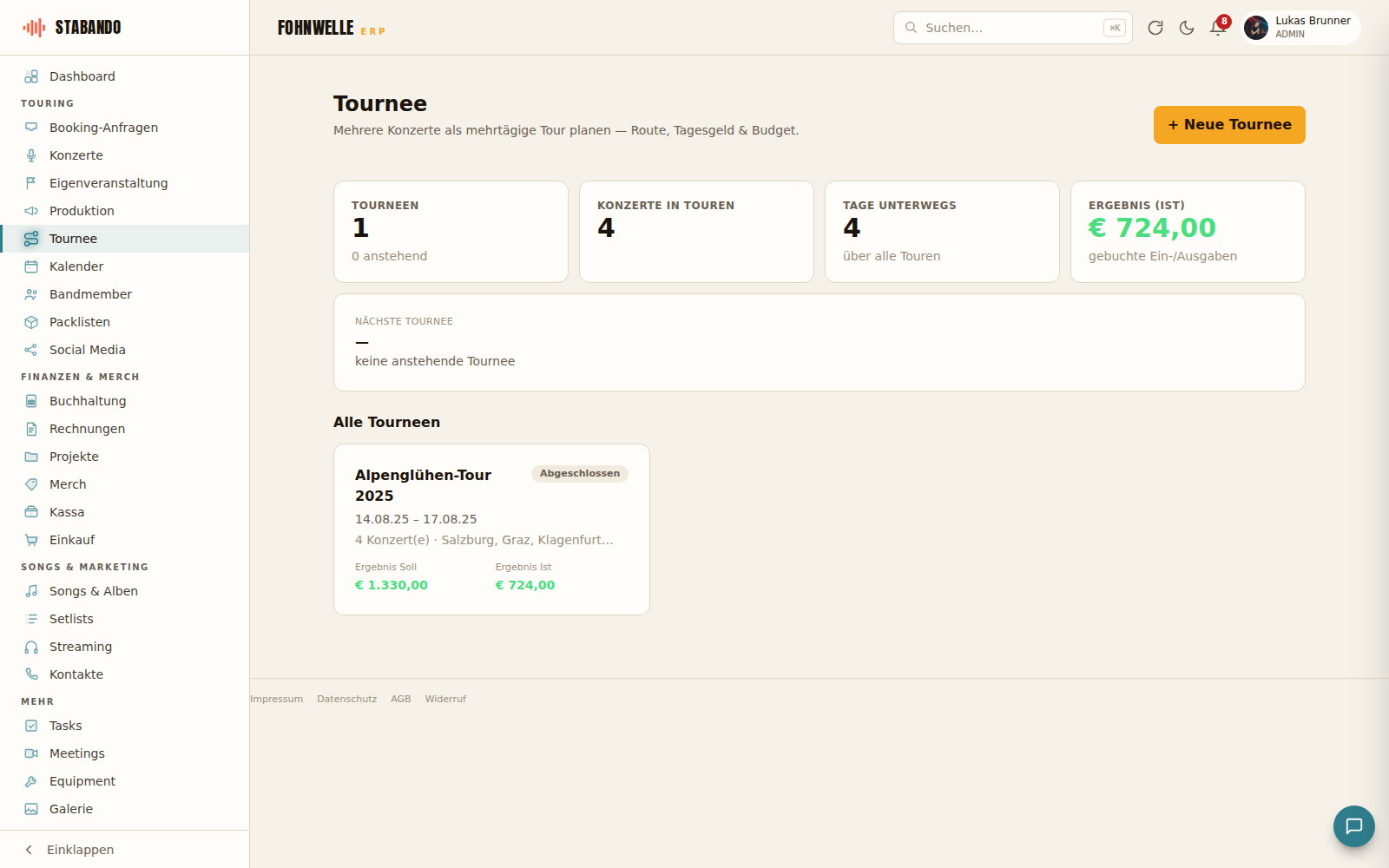Focus the Suchen search field

1012,28
